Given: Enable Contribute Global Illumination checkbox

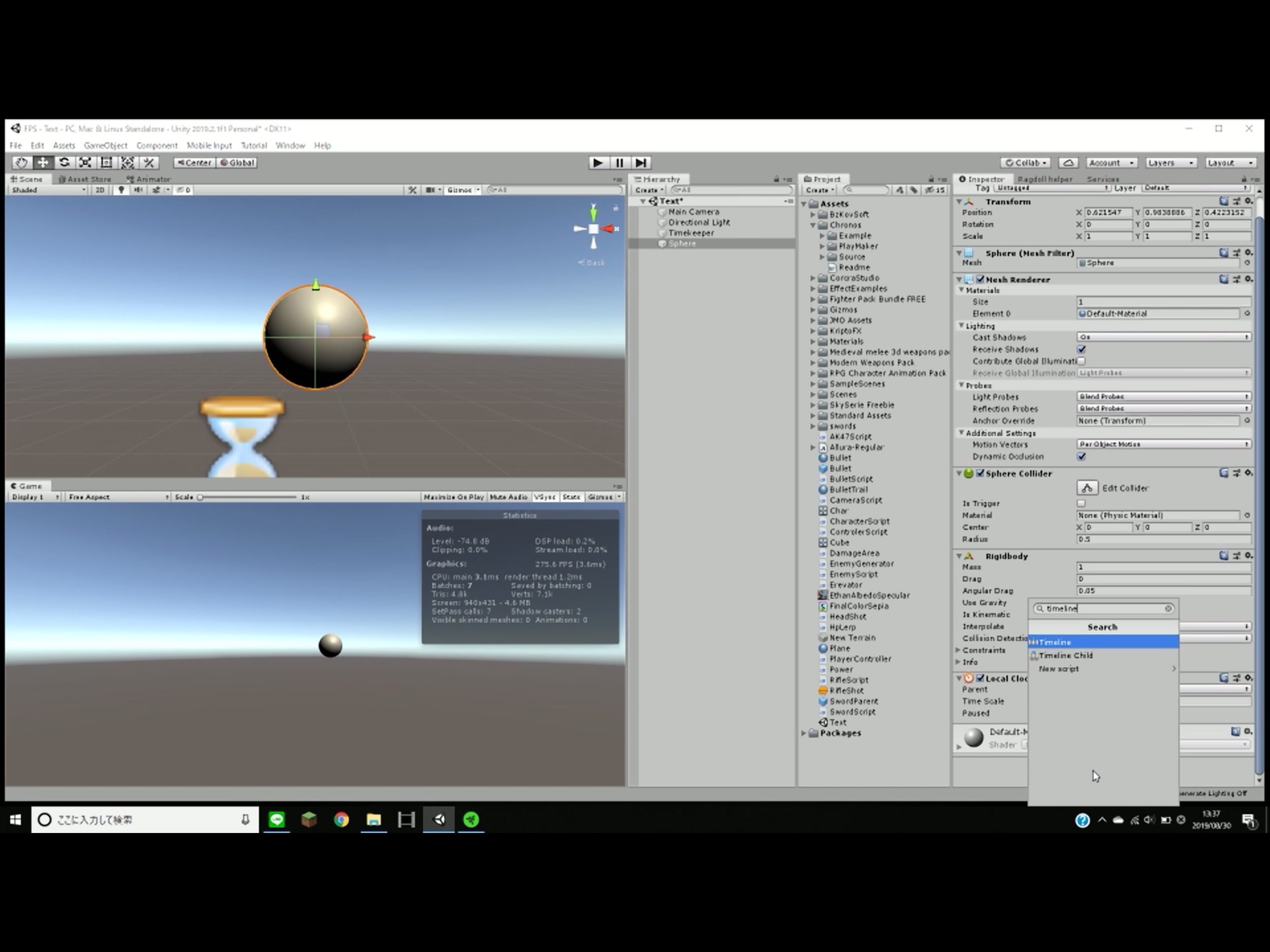Looking at the screenshot, I should coord(1082,361).
